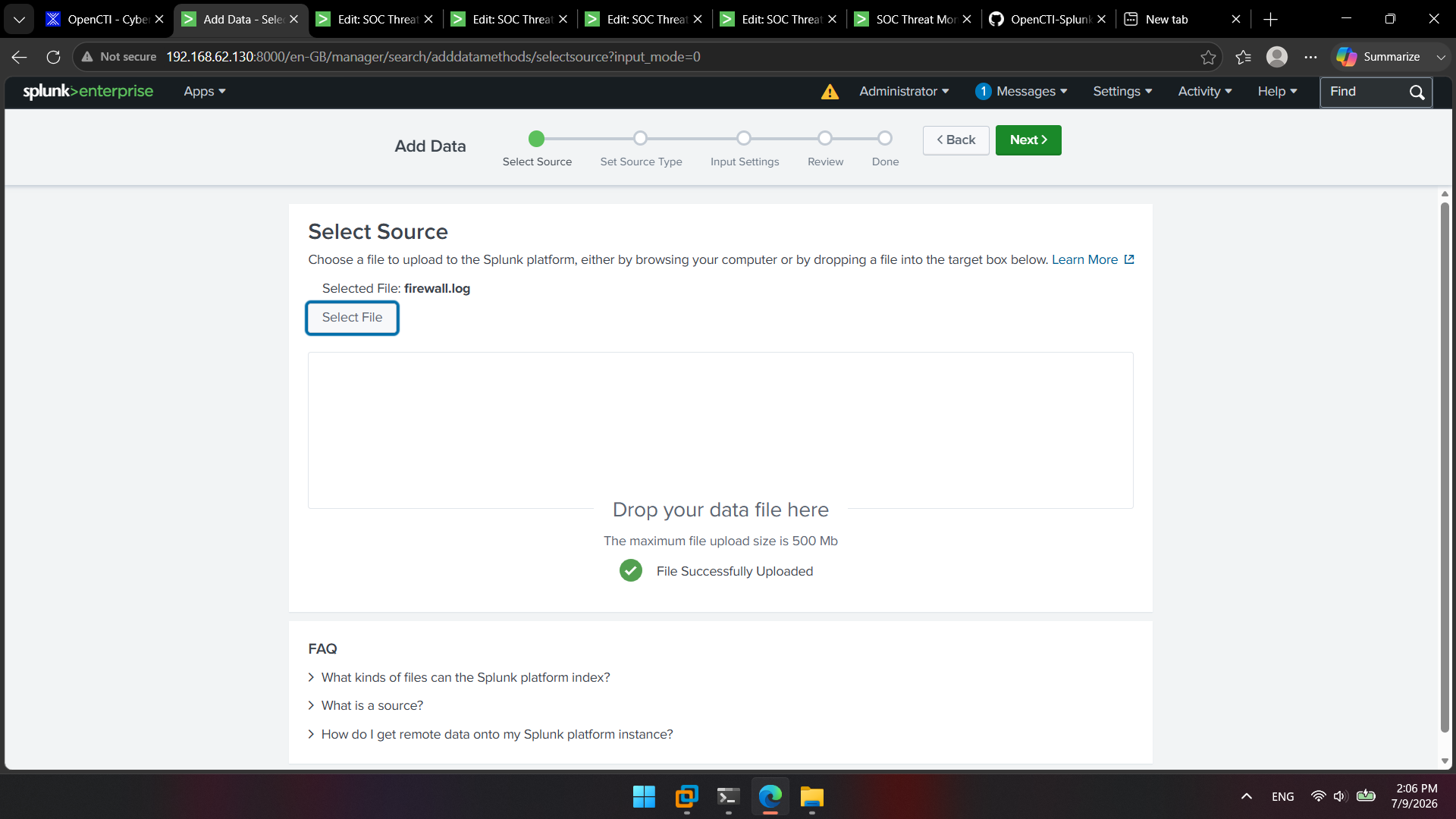Open a new browser tab with plus
The height and width of the screenshot is (819, 1456).
point(1271,20)
